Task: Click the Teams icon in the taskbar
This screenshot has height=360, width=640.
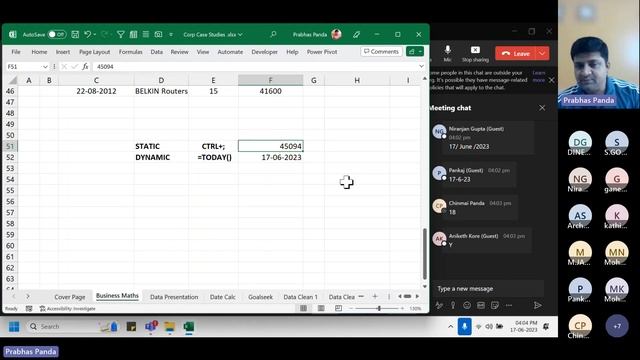Action: click(x=151, y=327)
